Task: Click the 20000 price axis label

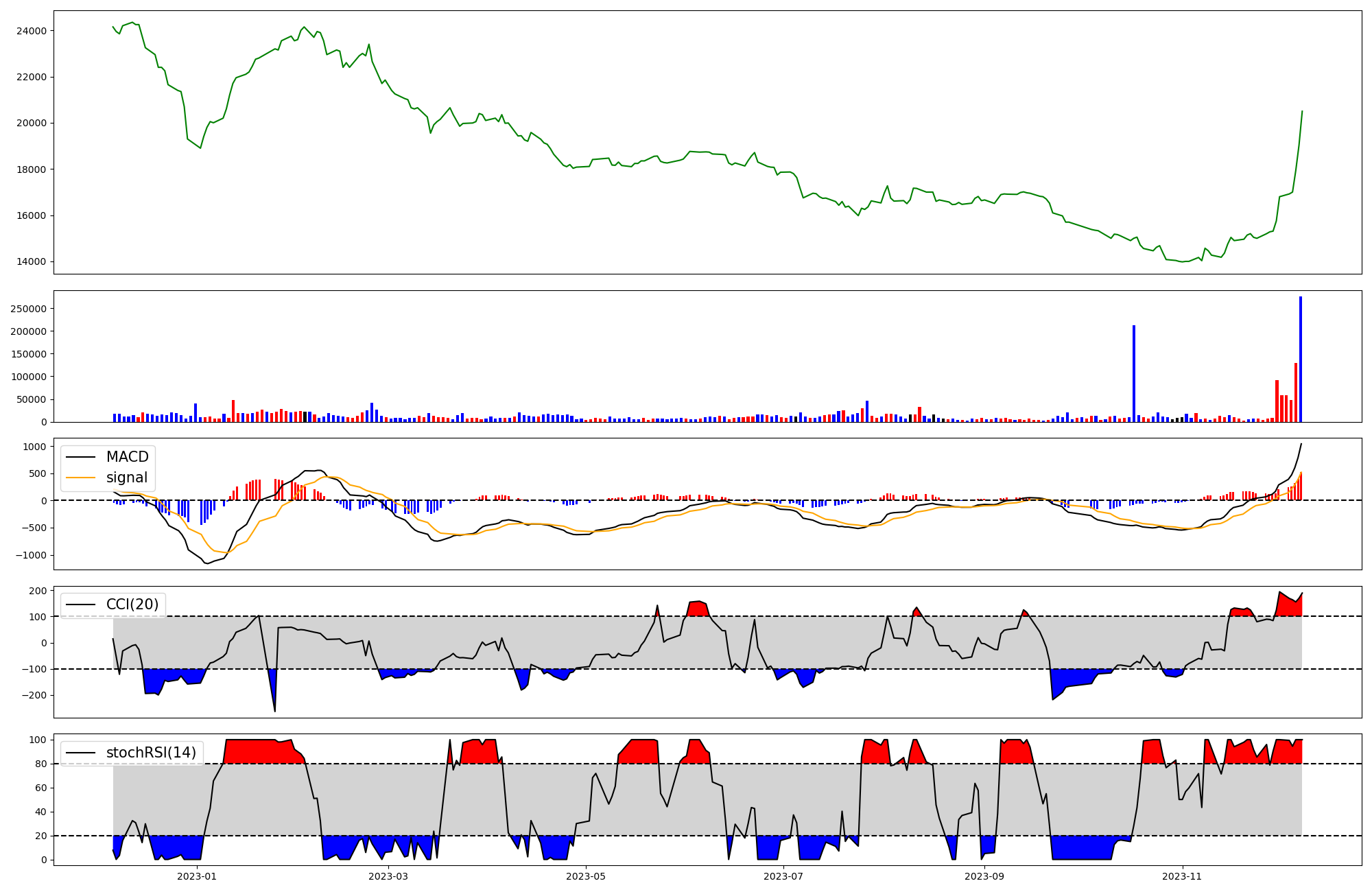Action: coord(33,124)
